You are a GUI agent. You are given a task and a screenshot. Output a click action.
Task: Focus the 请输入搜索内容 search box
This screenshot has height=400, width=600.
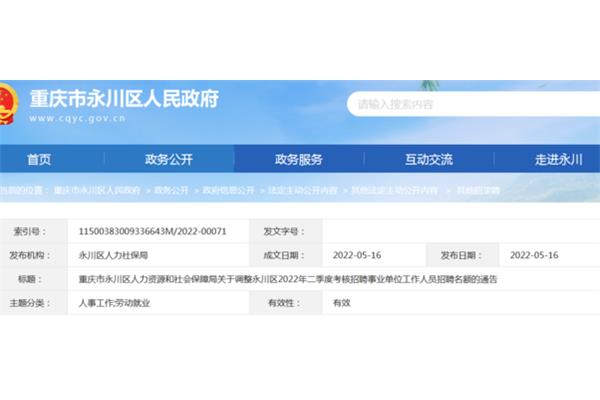pos(473,104)
